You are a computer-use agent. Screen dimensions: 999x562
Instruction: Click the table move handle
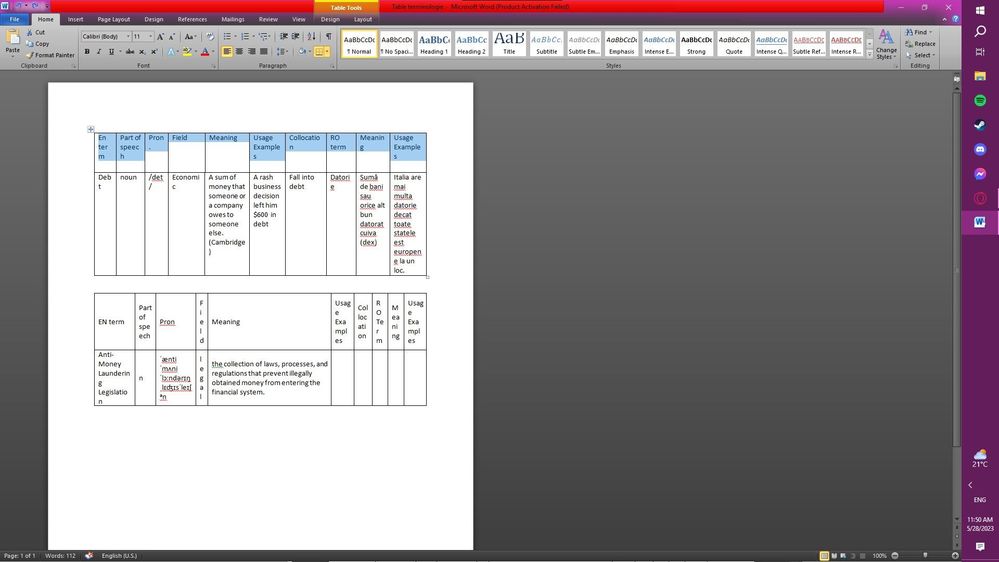coord(90,129)
